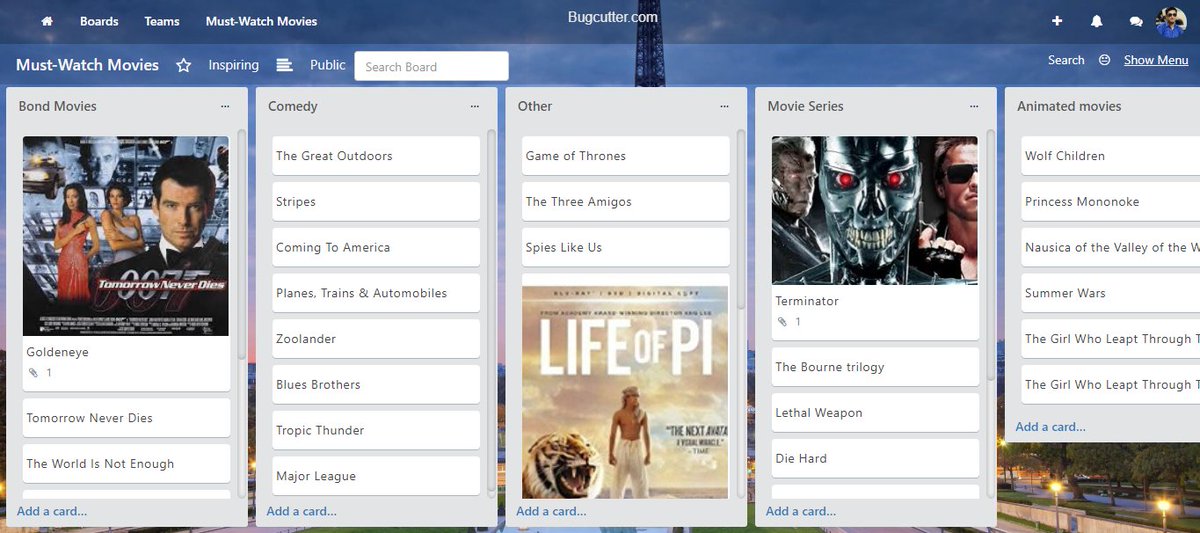Click the smiley face icon
The image size is (1200, 533).
1105,60
